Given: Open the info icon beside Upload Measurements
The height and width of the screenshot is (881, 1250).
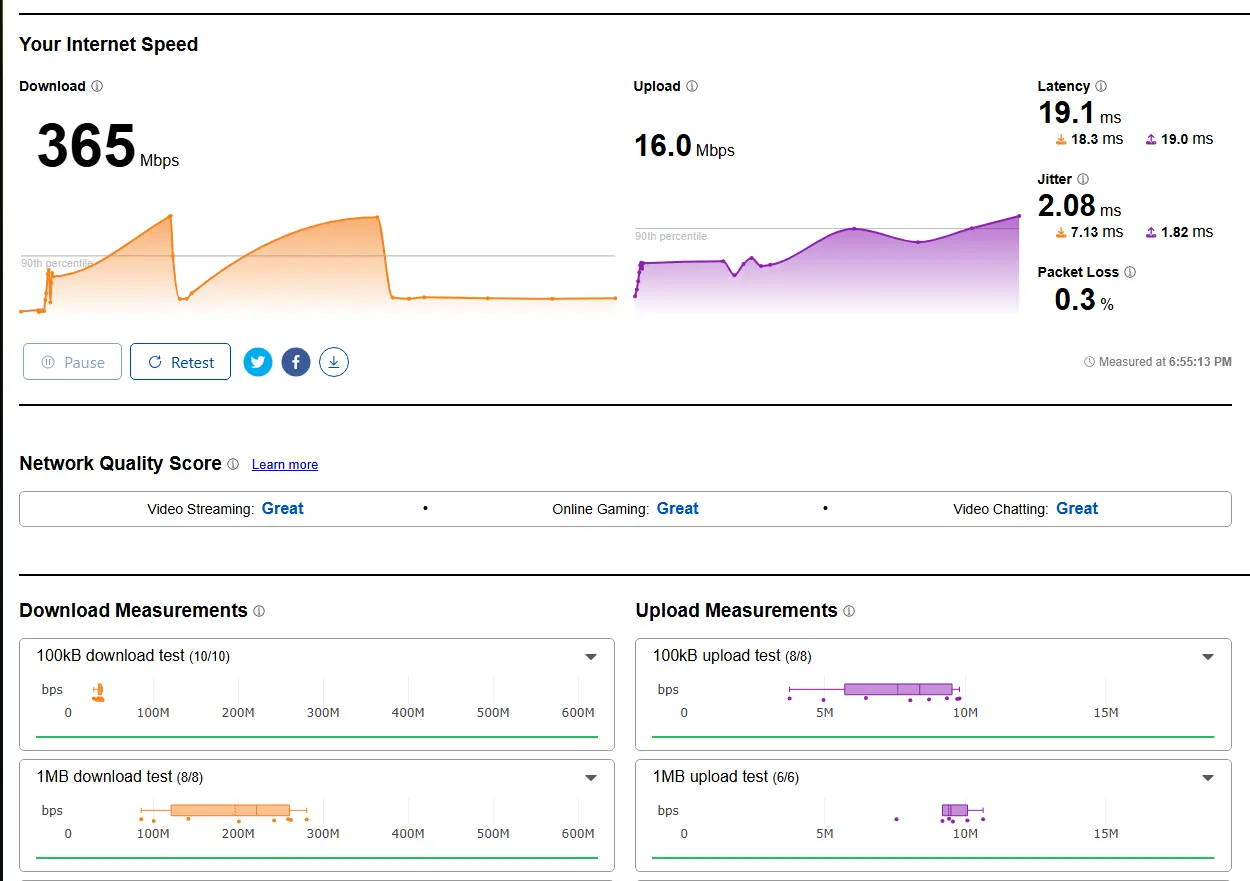Looking at the screenshot, I should tap(849, 611).
